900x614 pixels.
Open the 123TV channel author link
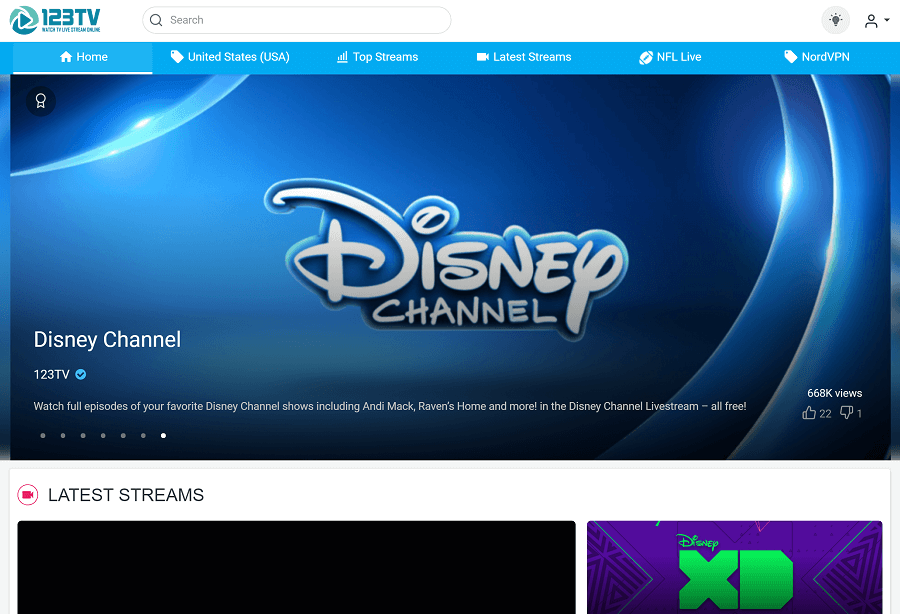(51, 374)
